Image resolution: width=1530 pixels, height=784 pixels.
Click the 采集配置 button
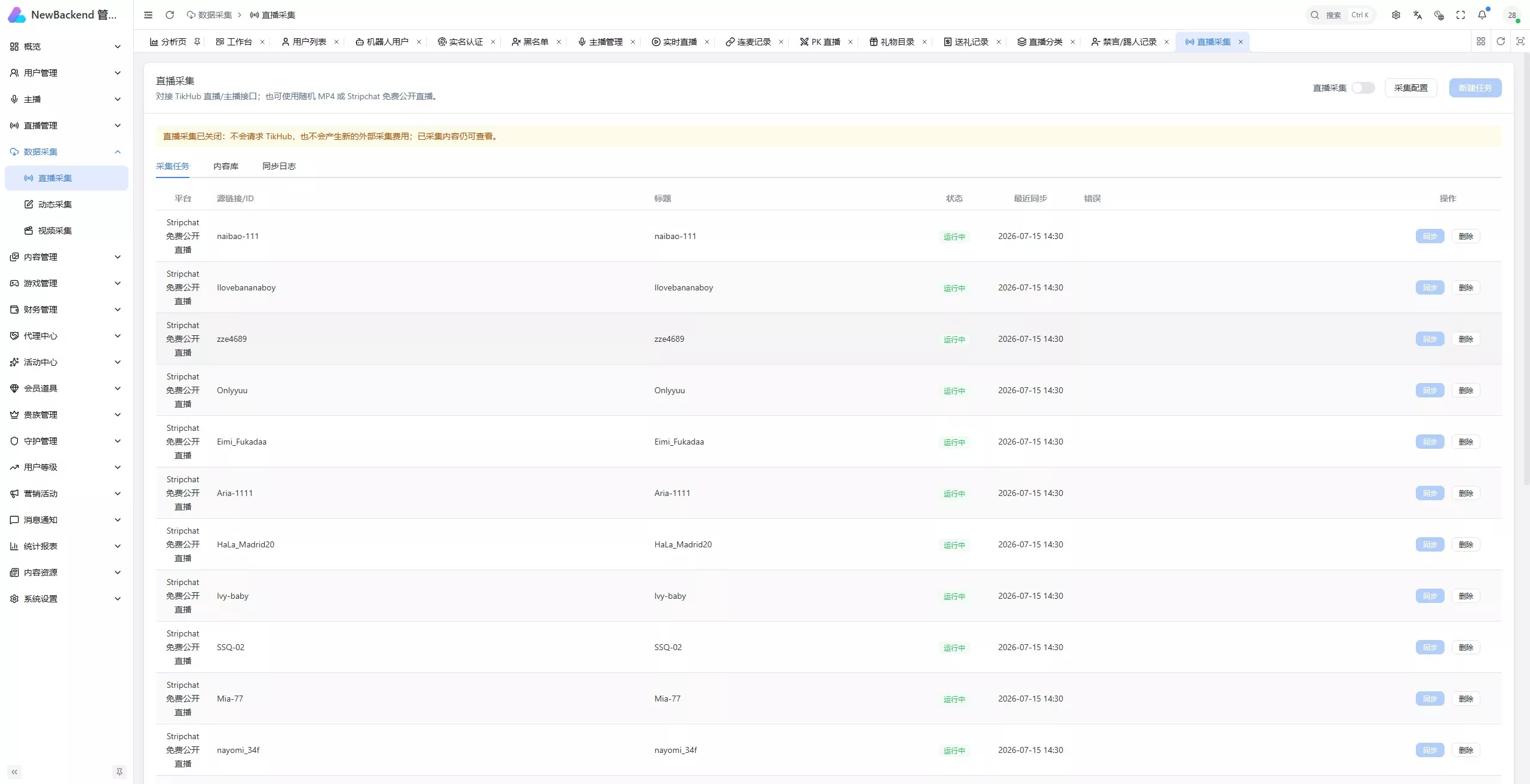[1411, 88]
